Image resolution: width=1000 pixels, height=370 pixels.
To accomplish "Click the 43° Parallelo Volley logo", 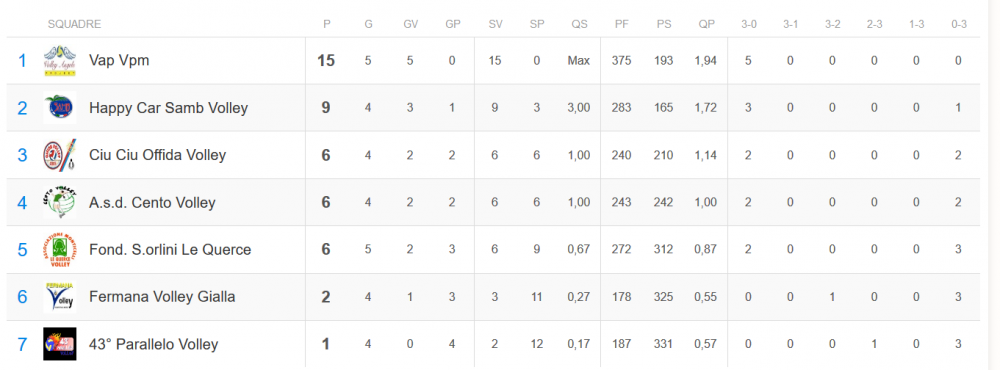I will click(x=60, y=344).
